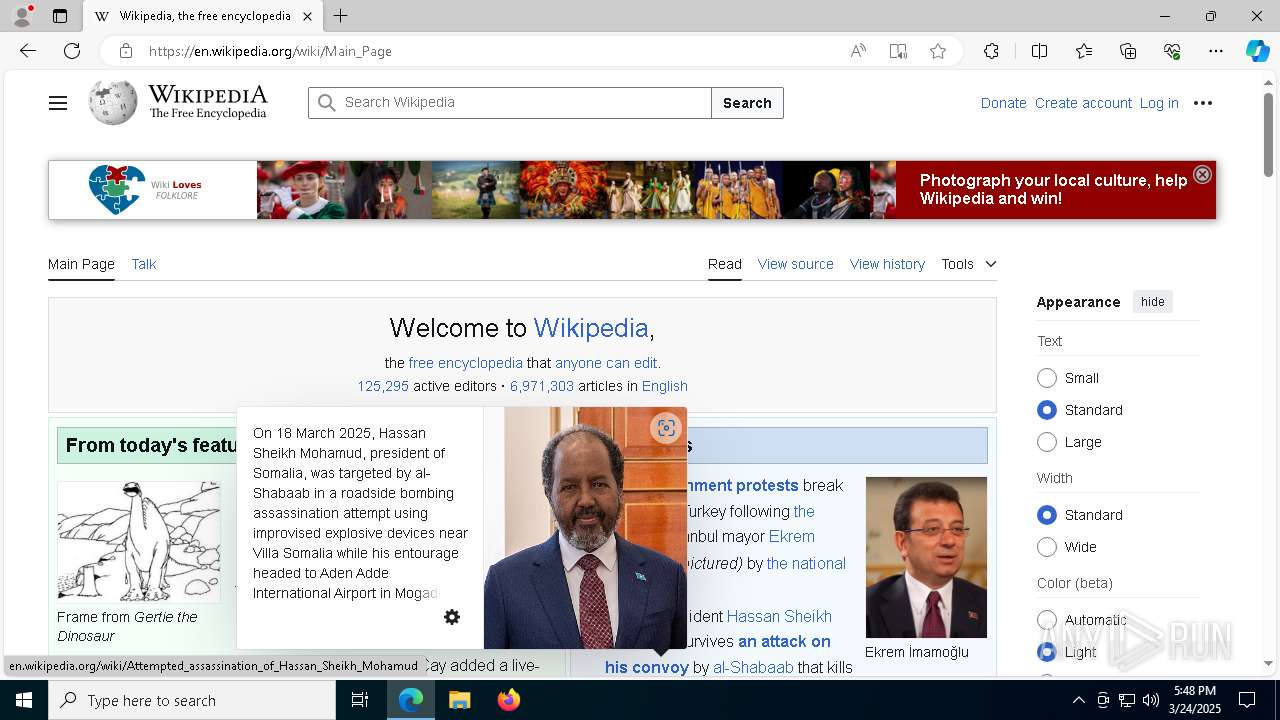The height and width of the screenshot is (720, 1280).
Task: Select Standard text size
Action: tap(1047, 410)
